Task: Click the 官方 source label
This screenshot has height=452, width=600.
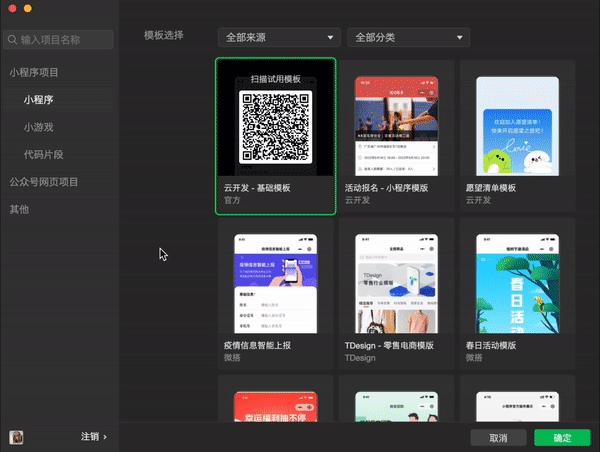Action: (x=232, y=200)
